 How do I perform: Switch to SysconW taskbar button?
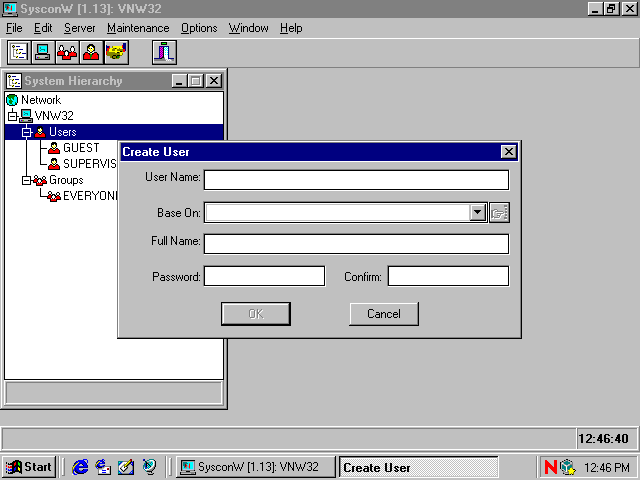point(256,467)
